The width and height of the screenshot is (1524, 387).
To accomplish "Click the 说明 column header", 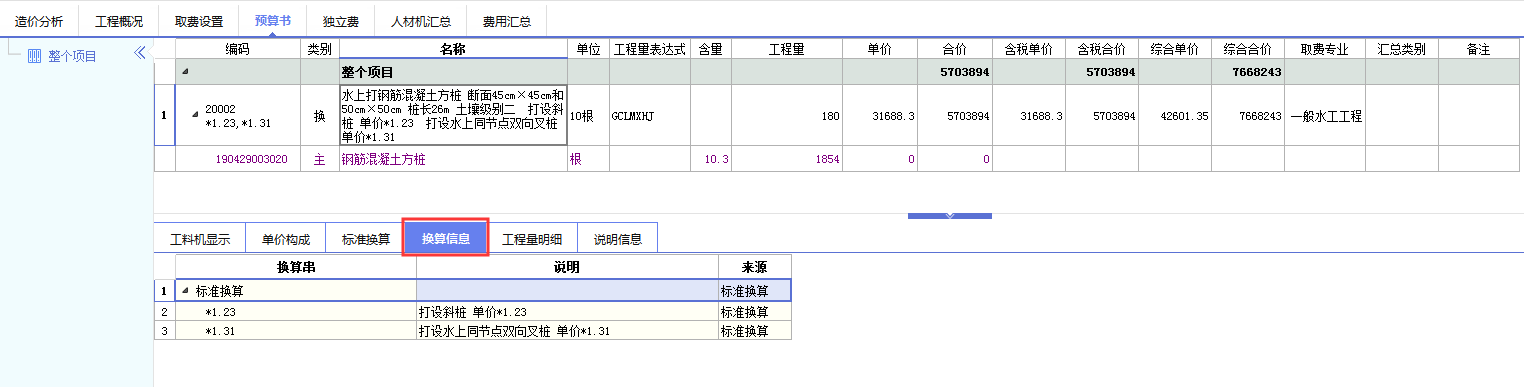I will tap(567, 267).
